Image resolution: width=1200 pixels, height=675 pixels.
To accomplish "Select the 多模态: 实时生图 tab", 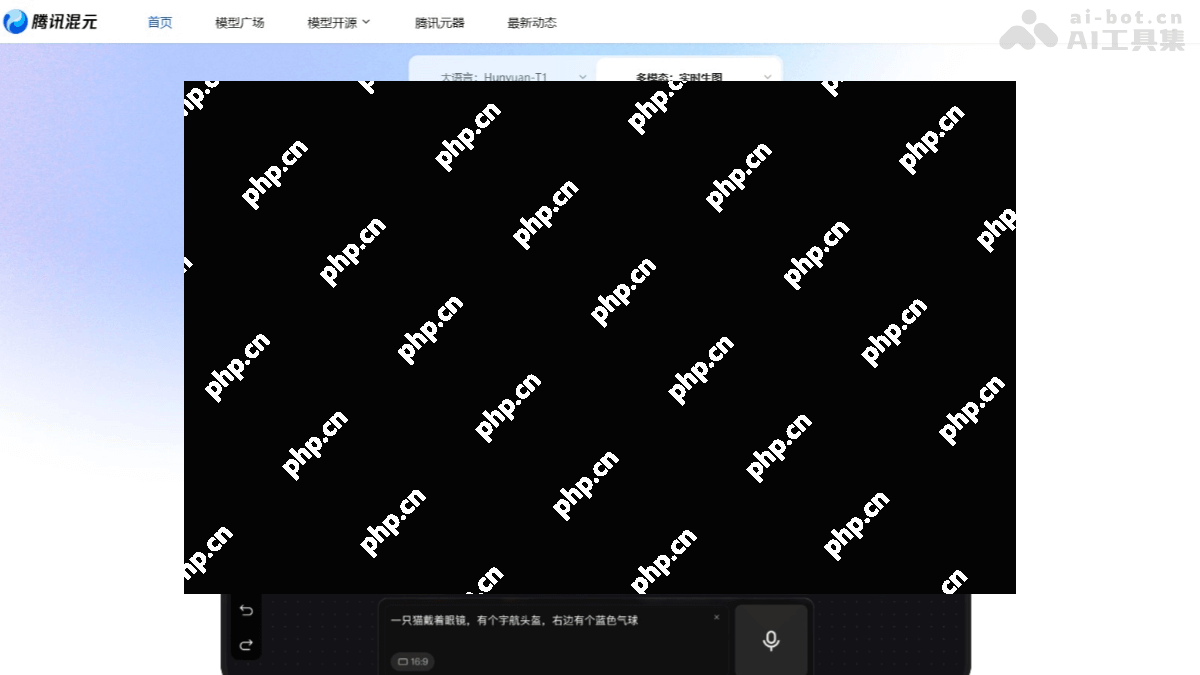I will click(x=680, y=76).
